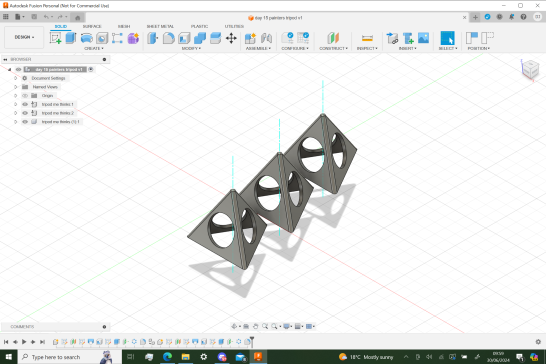Click the ViewCube in the viewport corner

(x=530, y=69)
